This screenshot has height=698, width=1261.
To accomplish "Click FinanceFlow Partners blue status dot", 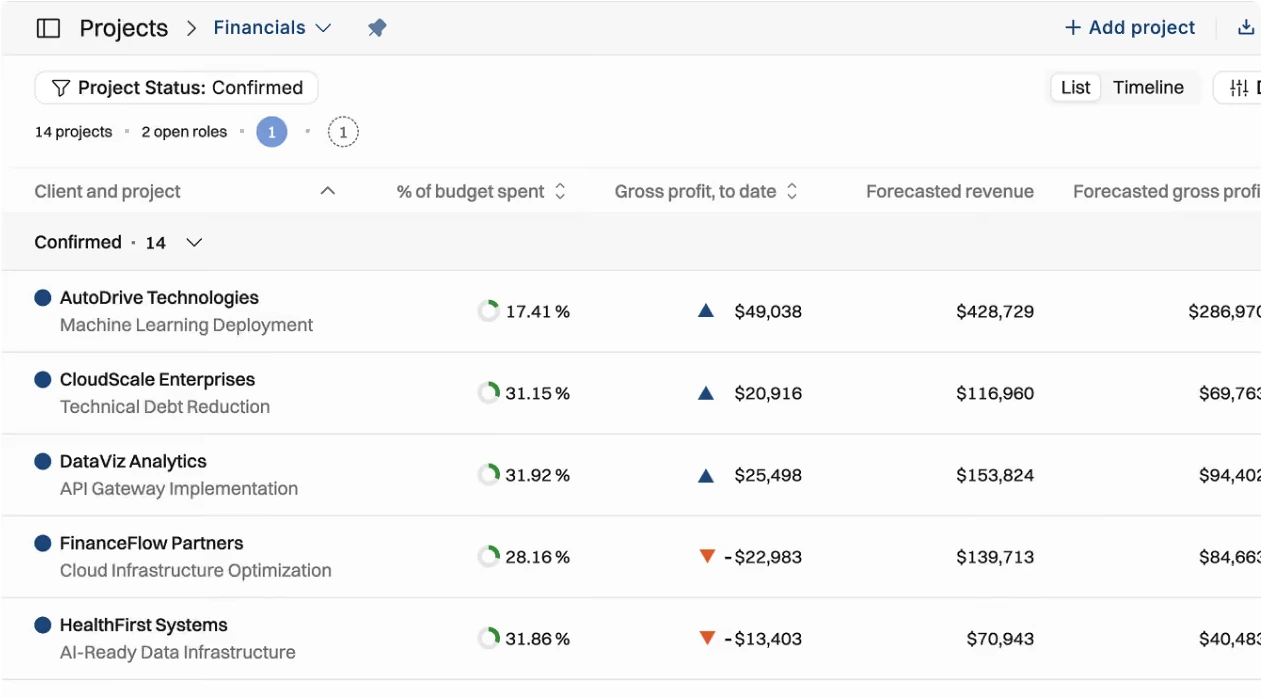I will pos(43,544).
